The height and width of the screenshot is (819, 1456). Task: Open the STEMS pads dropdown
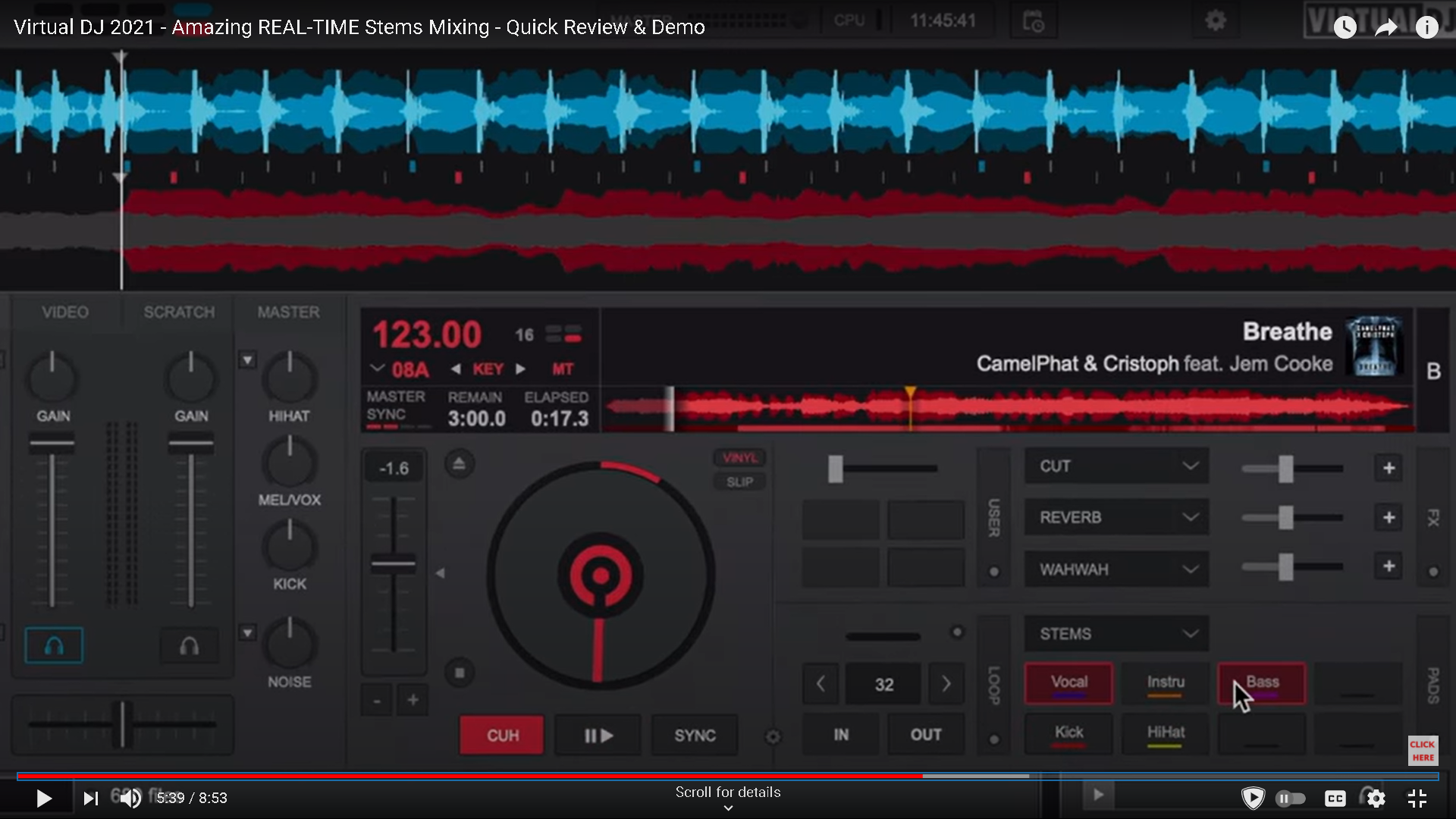[1116, 633]
